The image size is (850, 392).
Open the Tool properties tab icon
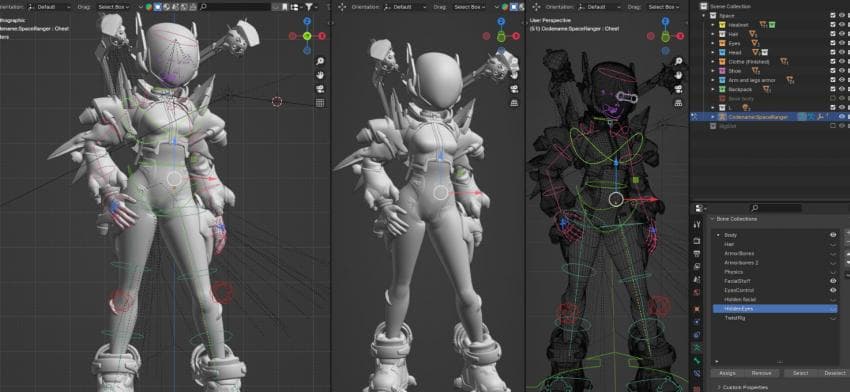click(x=698, y=224)
